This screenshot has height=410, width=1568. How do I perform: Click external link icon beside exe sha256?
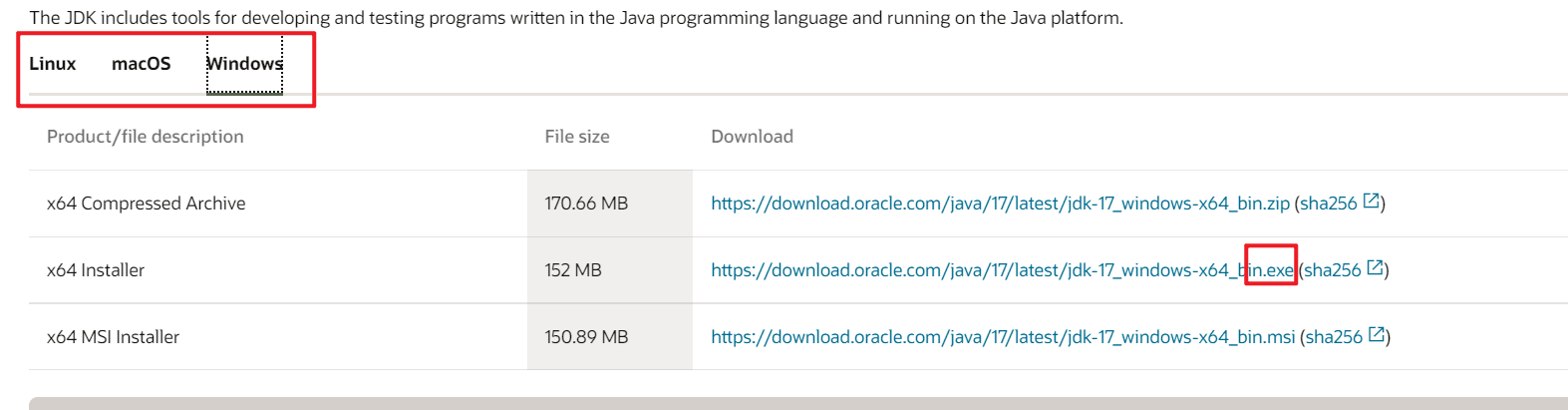[x=1376, y=268]
